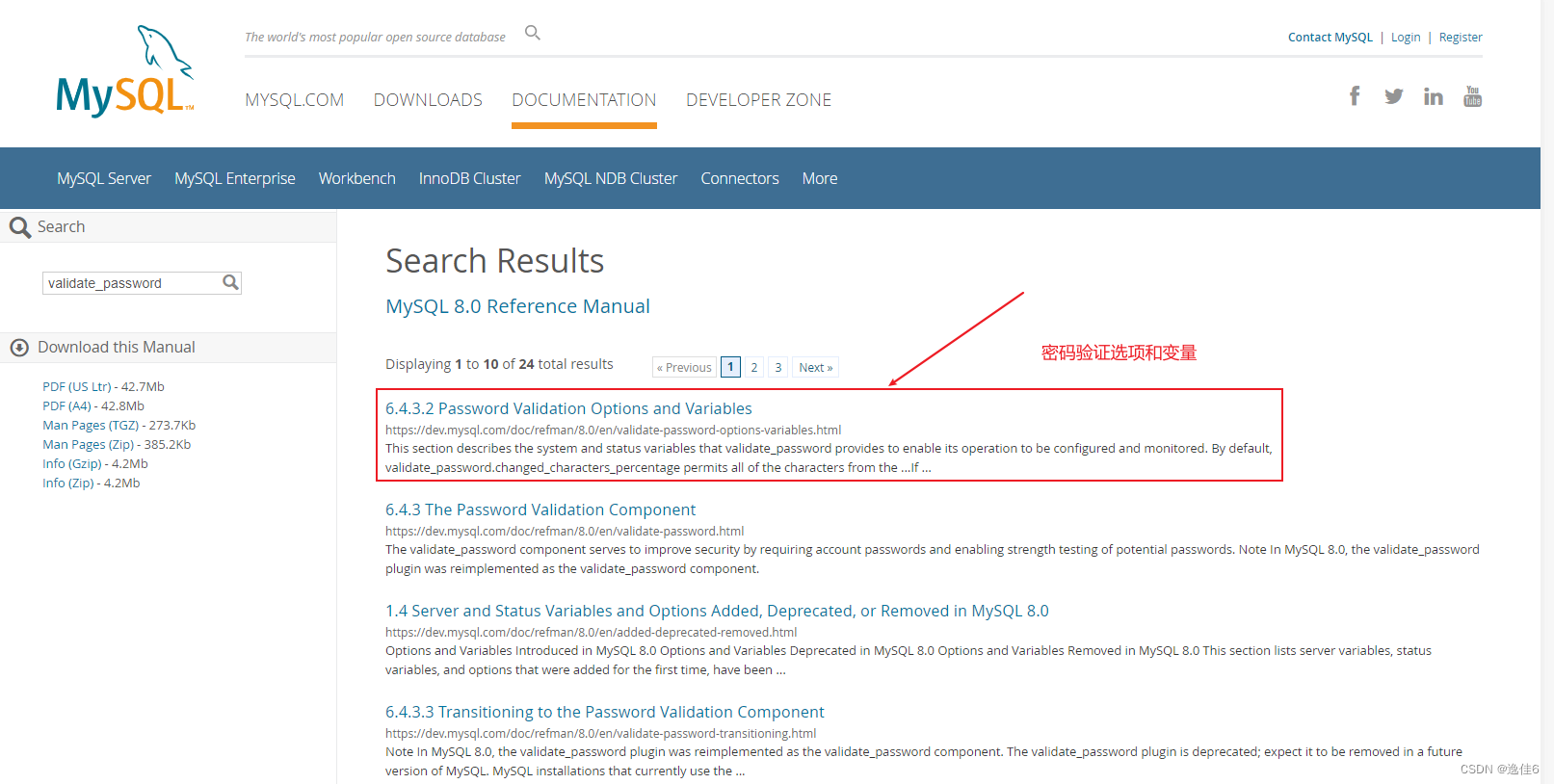Viewport: 1554px width, 784px height.
Task: Open MySQL NDB Cluster menu item
Action: (x=611, y=178)
